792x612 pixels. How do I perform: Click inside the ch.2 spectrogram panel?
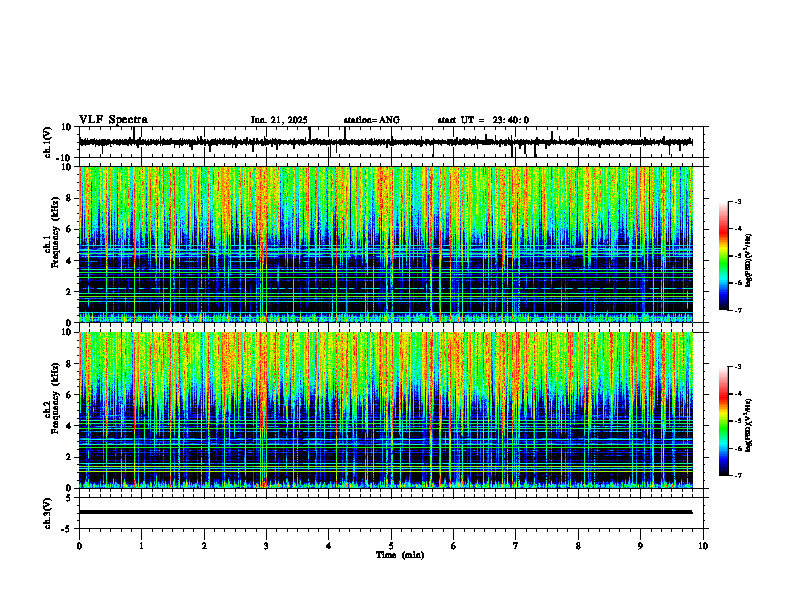click(x=385, y=410)
